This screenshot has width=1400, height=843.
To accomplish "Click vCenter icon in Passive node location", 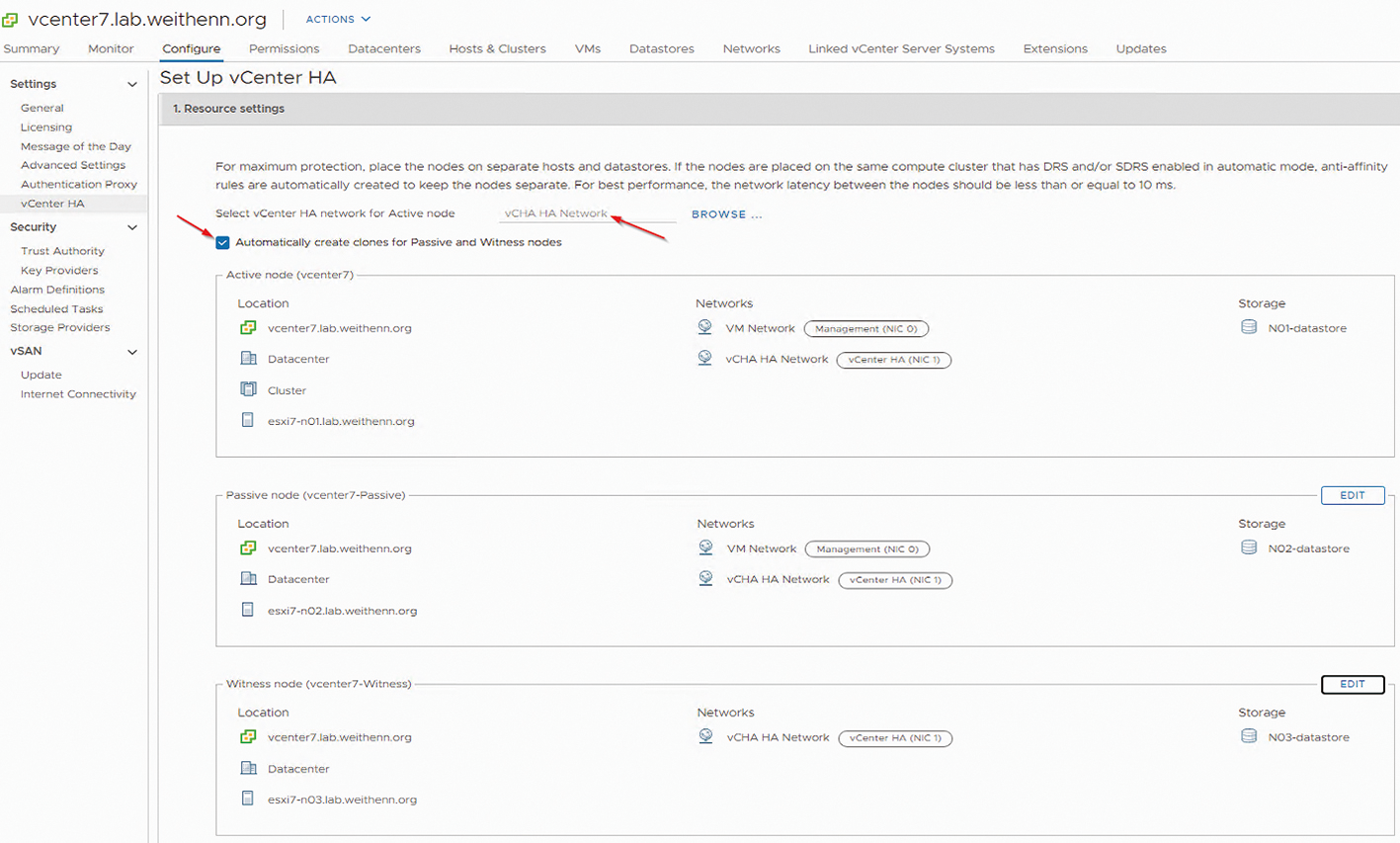I will (248, 548).
